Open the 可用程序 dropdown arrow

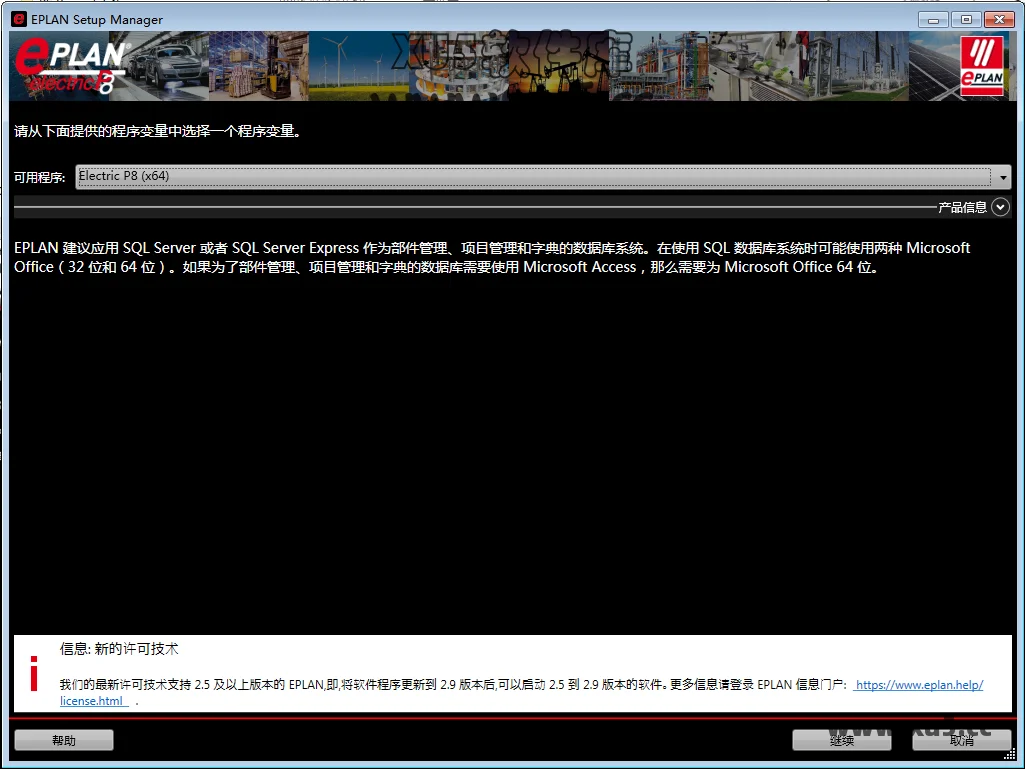[1003, 177]
